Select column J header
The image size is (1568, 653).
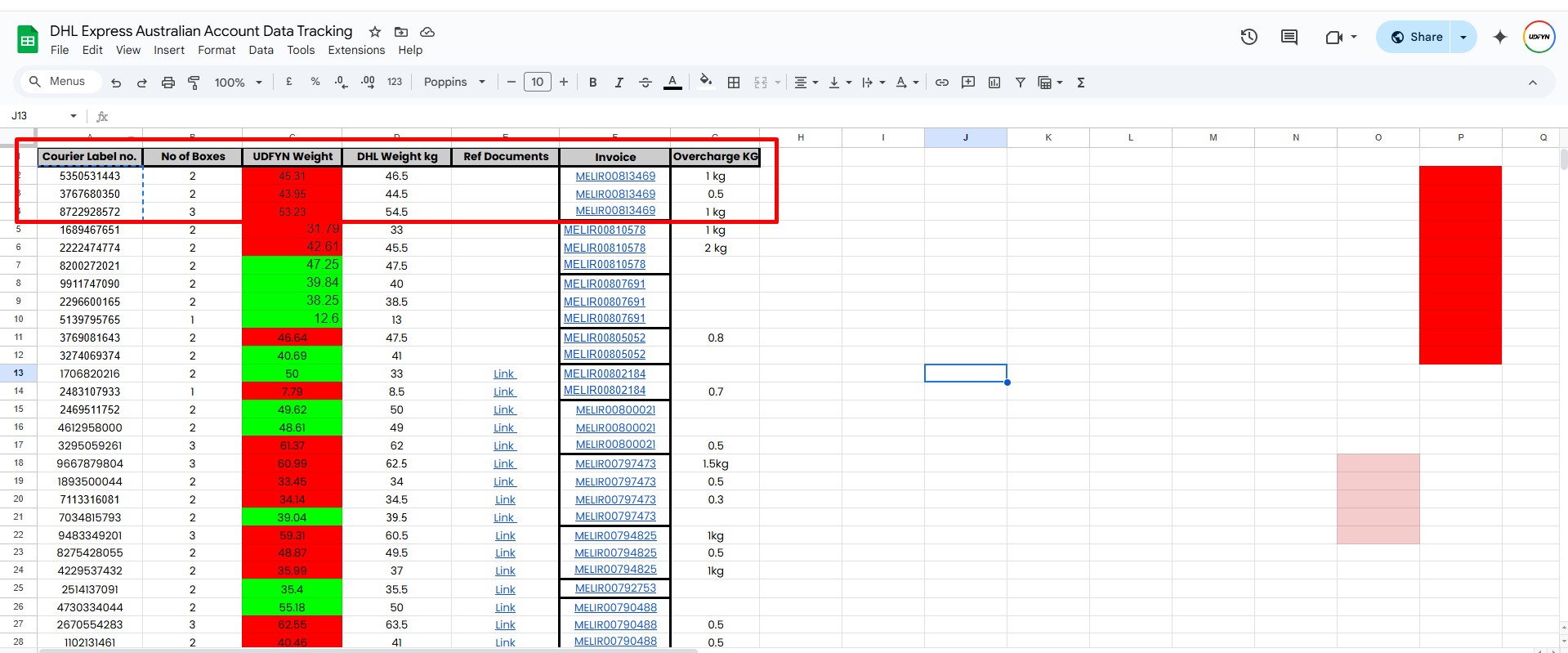(966, 137)
